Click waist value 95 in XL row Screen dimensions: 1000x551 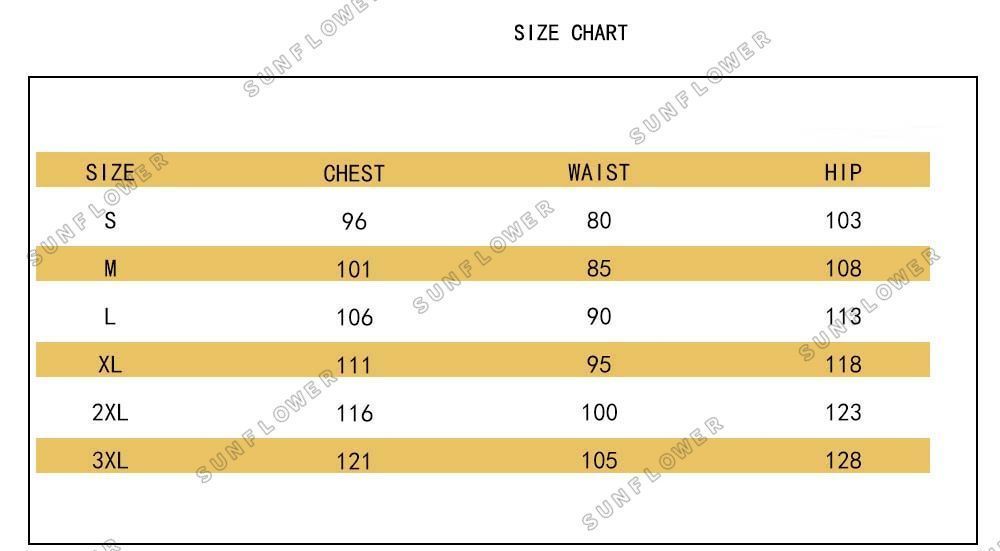click(599, 364)
